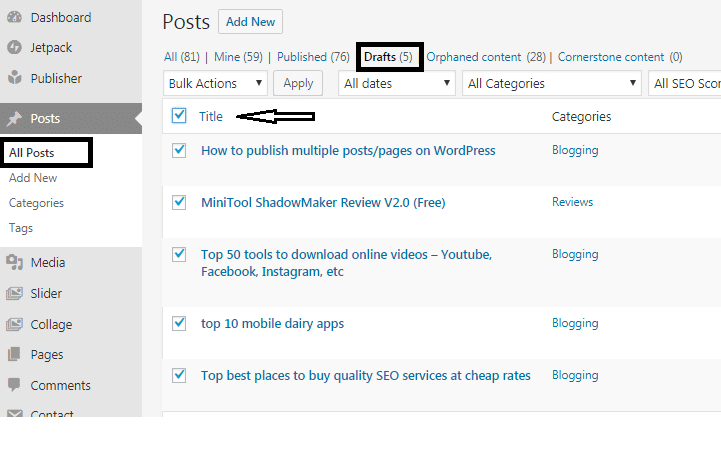Click Blogging category of 'Top 50 tools' post
The width and height of the screenshot is (721, 469).
click(575, 254)
